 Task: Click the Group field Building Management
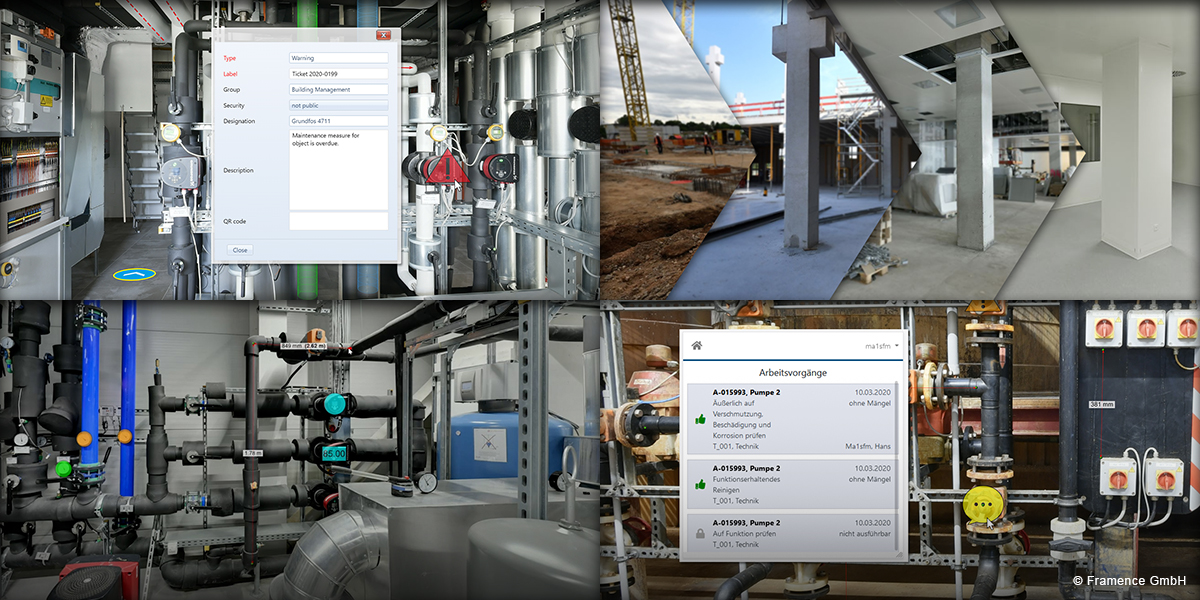338,90
